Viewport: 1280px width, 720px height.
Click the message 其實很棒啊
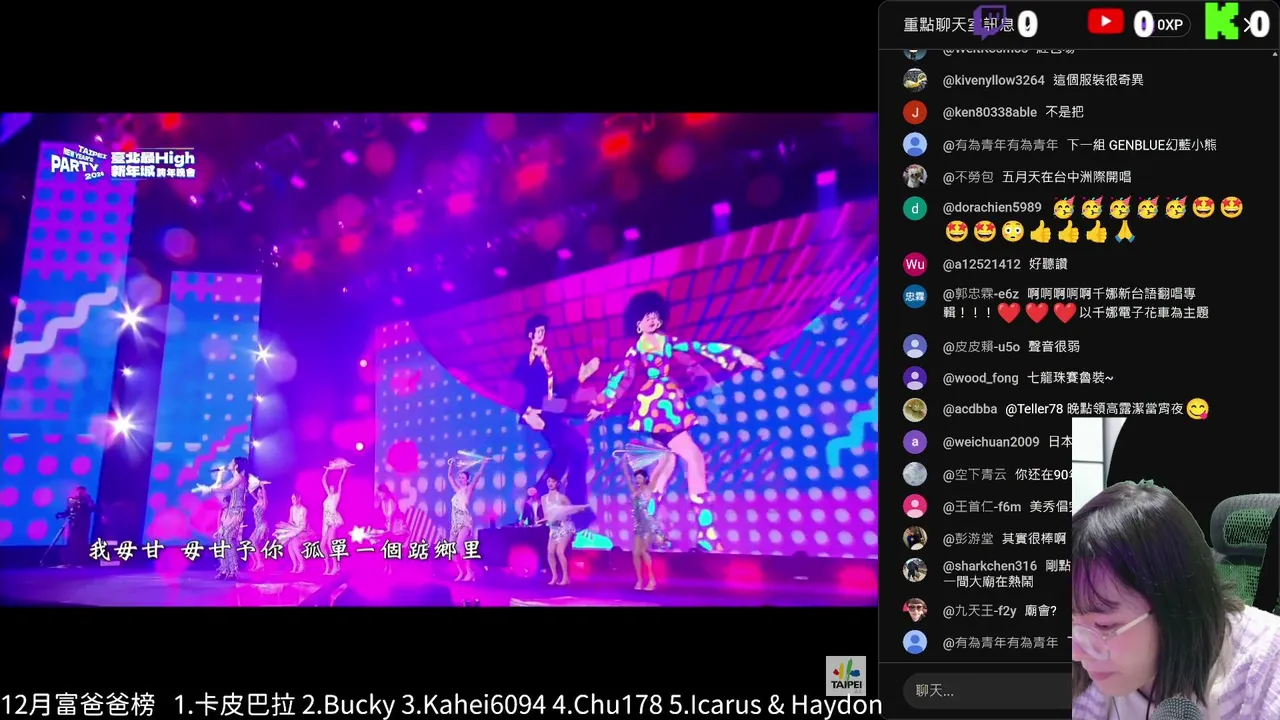point(1034,538)
